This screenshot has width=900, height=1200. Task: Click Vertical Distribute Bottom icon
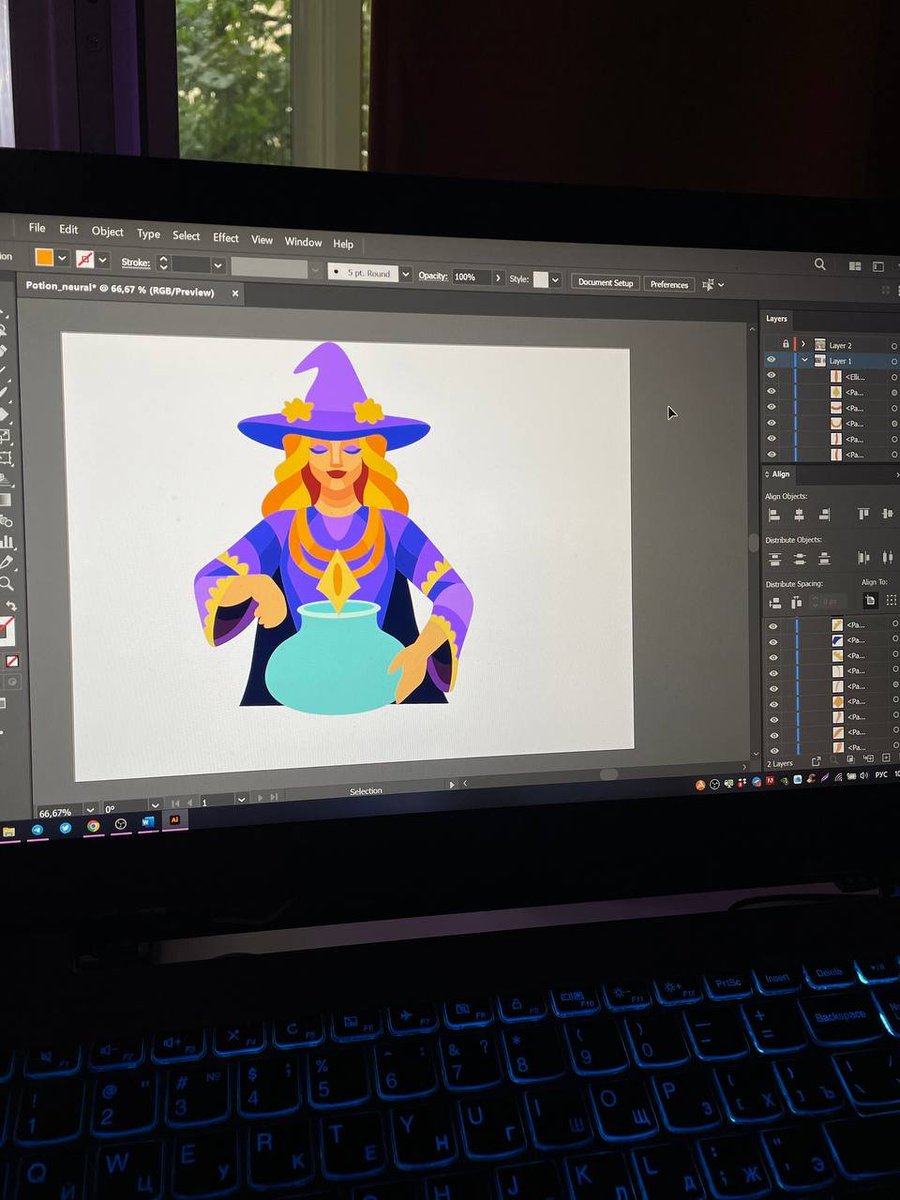[824, 559]
